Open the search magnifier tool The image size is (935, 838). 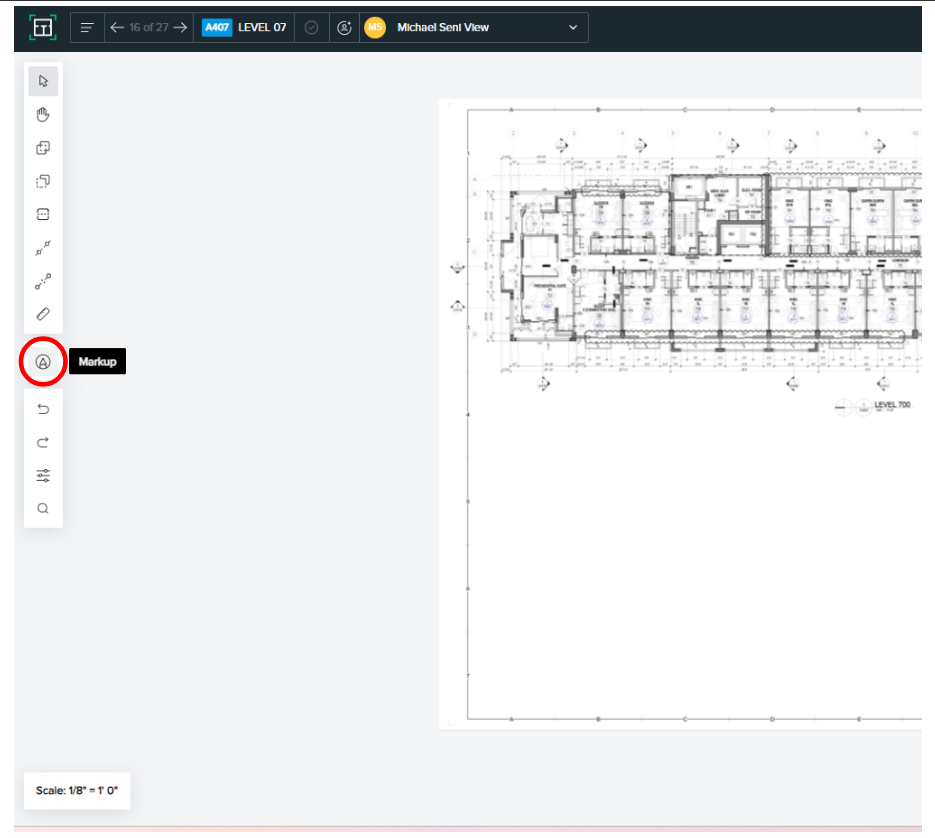43,508
